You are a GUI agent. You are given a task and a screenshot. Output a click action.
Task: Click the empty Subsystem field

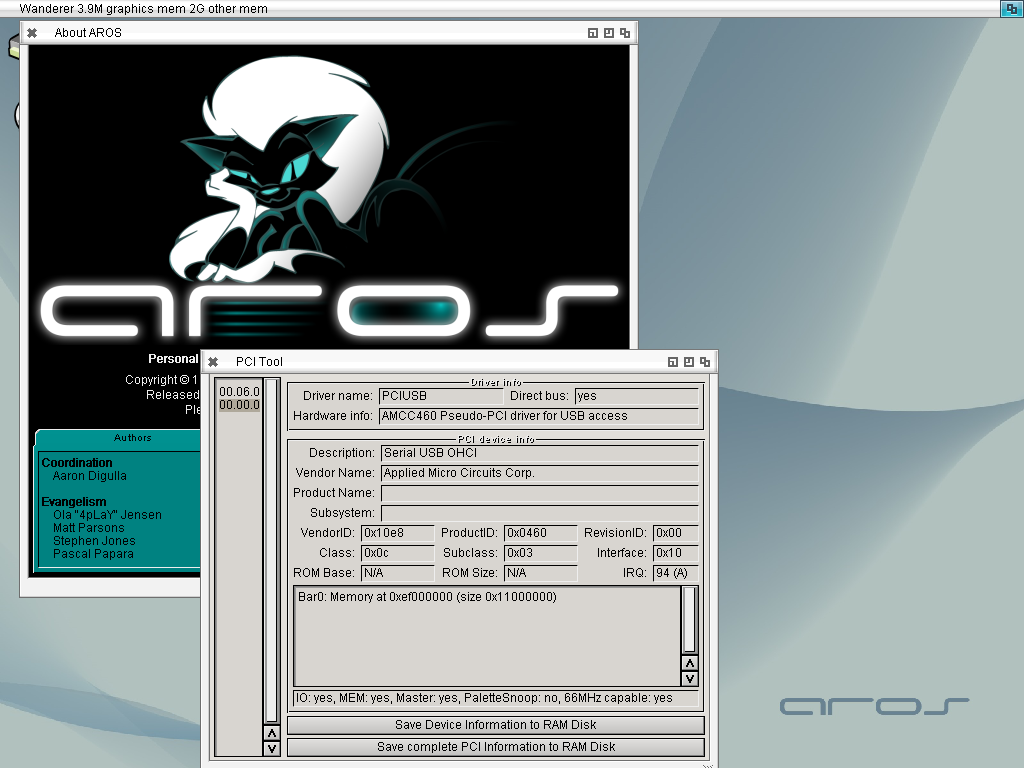click(540, 513)
